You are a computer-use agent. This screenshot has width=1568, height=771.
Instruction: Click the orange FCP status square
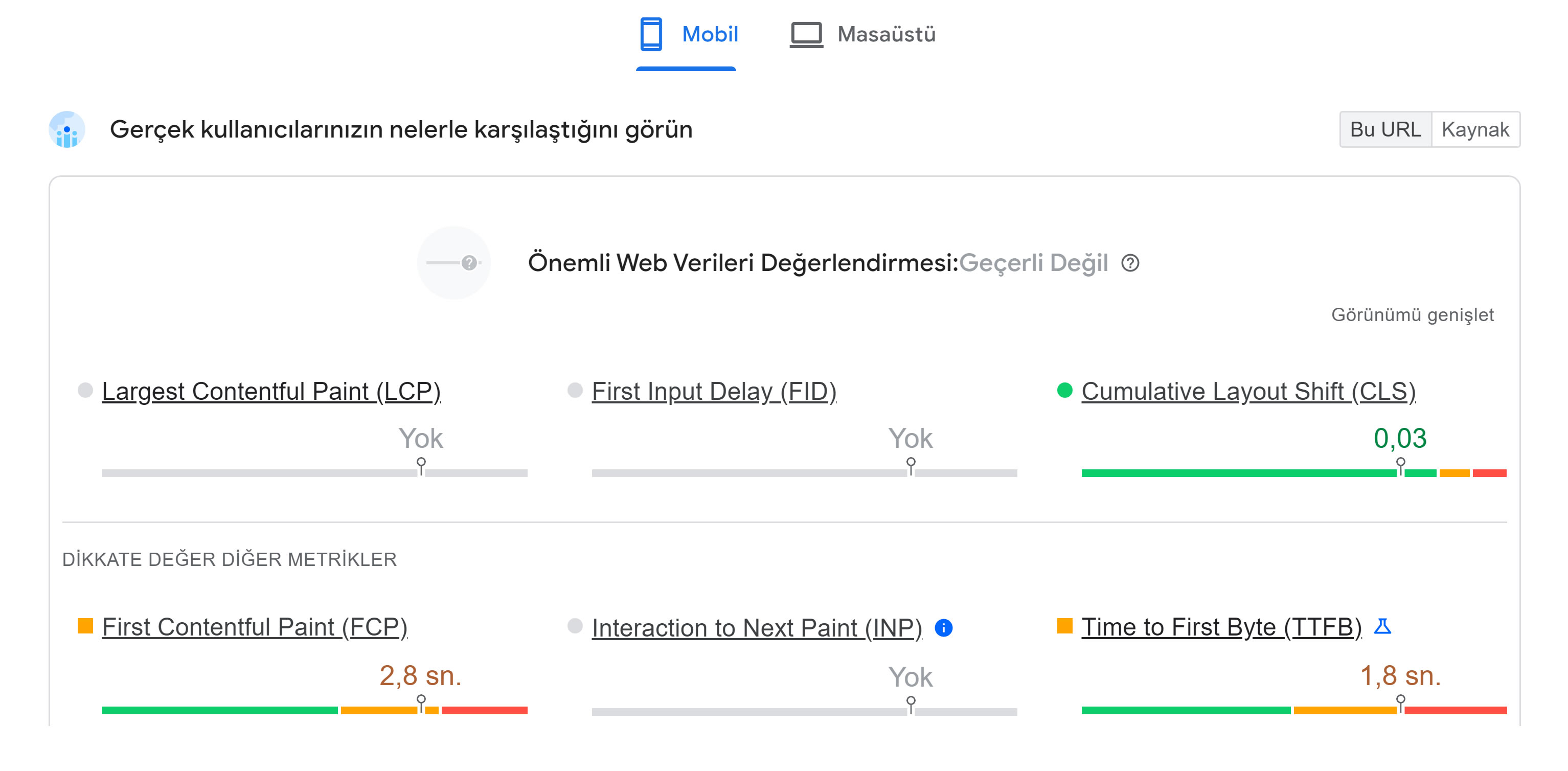pos(85,626)
